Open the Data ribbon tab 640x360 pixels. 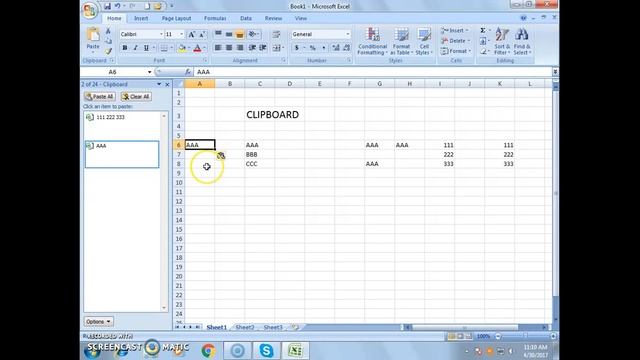(246, 18)
